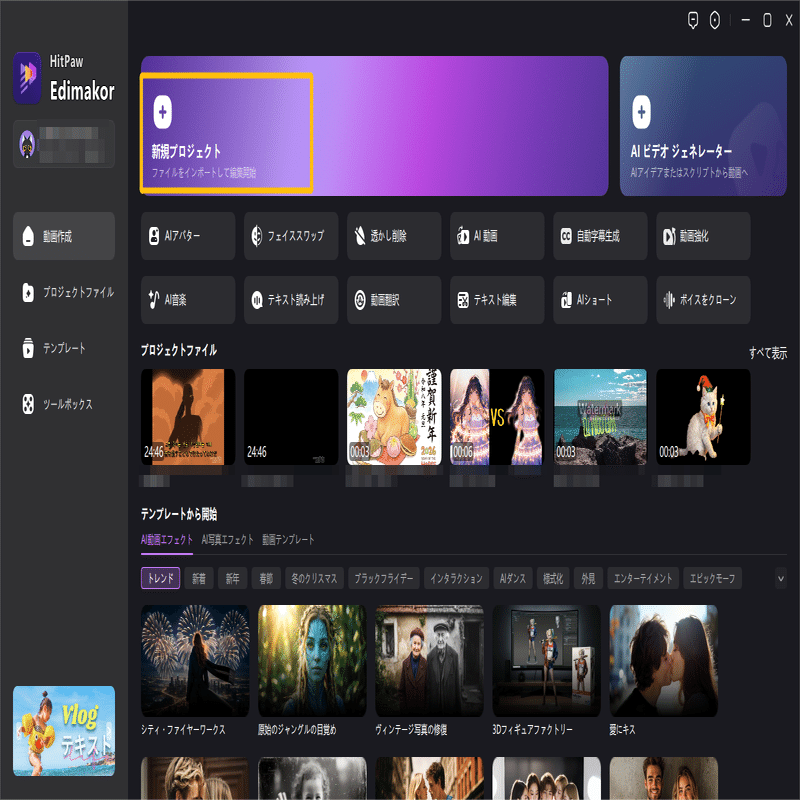Select the 新着 category filter
Screen dimensions: 800x800
coord(199,578)
